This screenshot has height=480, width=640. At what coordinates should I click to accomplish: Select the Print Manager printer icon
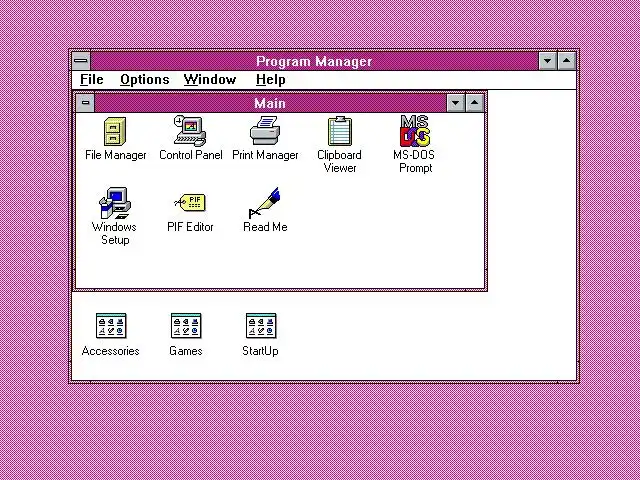[265, 131]
